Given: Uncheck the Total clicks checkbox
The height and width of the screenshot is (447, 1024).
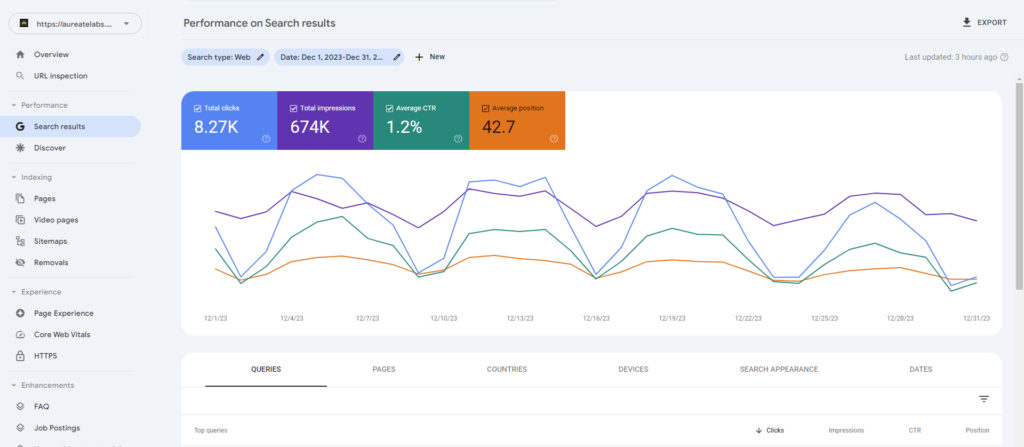Looking at the screenshot, I should (197, 108).
